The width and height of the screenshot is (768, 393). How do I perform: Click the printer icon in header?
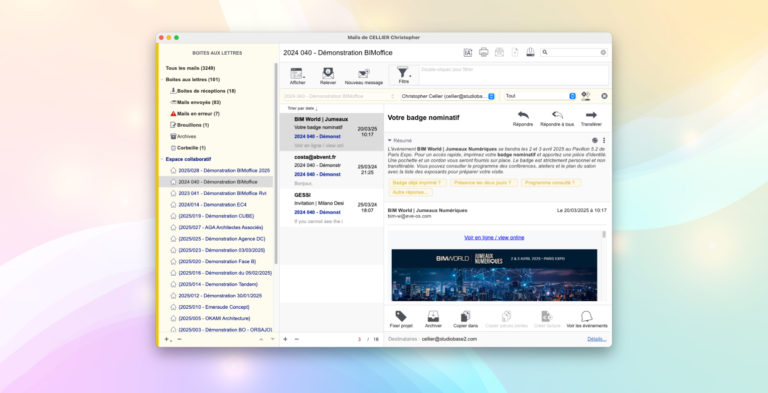[483, 52]
